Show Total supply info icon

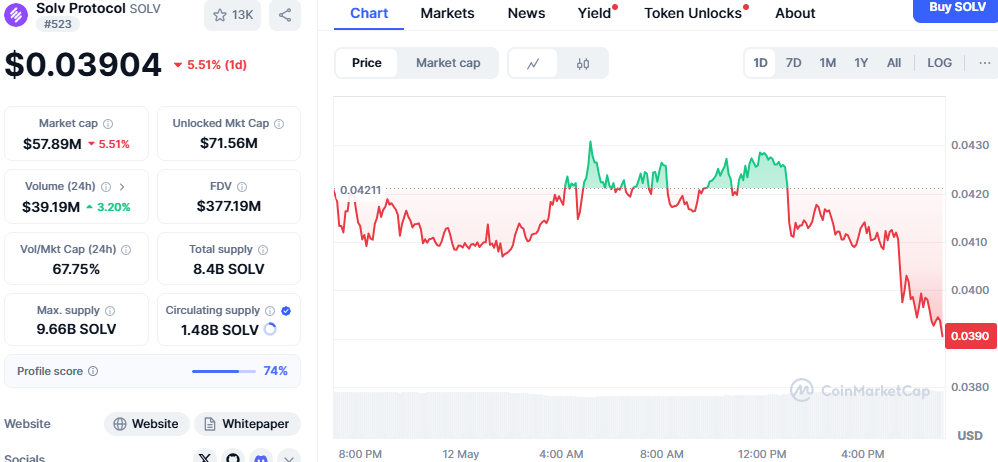click(x=263, y=249)
